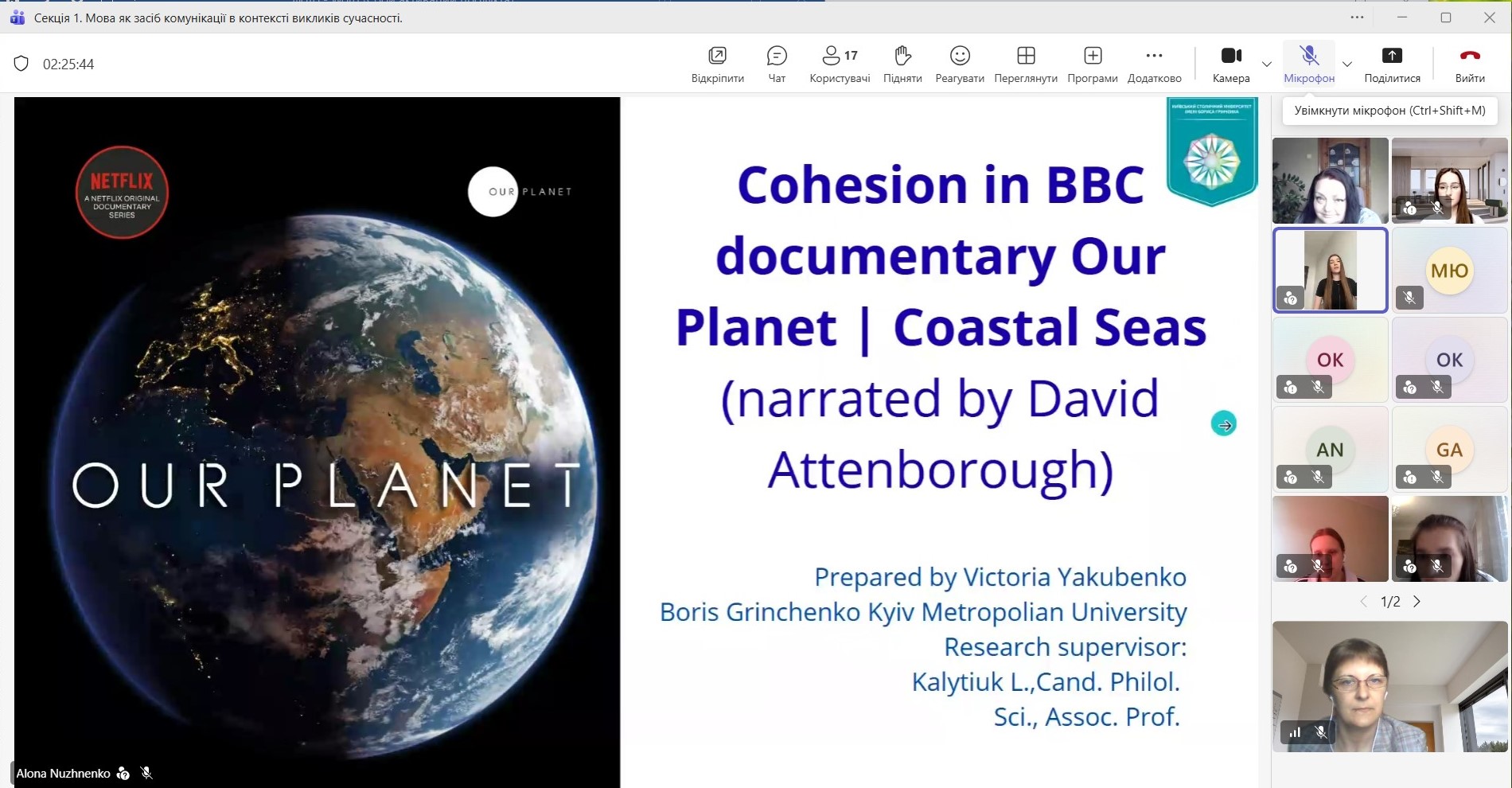The image size is (1512, 788).
Task: Select the OK tile with lavender avatar
Action: (1449, 360)
